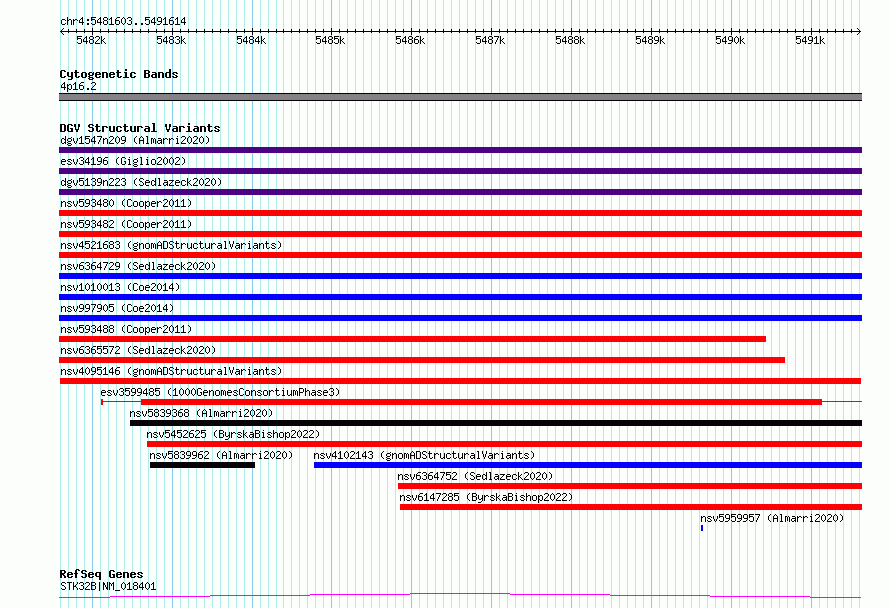Click the 5485k ruler tick label
The width and height of the screenshot is (890, 608).
point(330,40)
